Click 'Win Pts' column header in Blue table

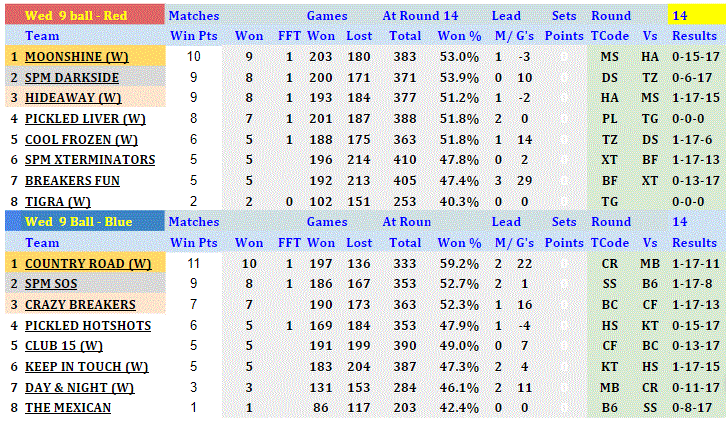[193, 243]
